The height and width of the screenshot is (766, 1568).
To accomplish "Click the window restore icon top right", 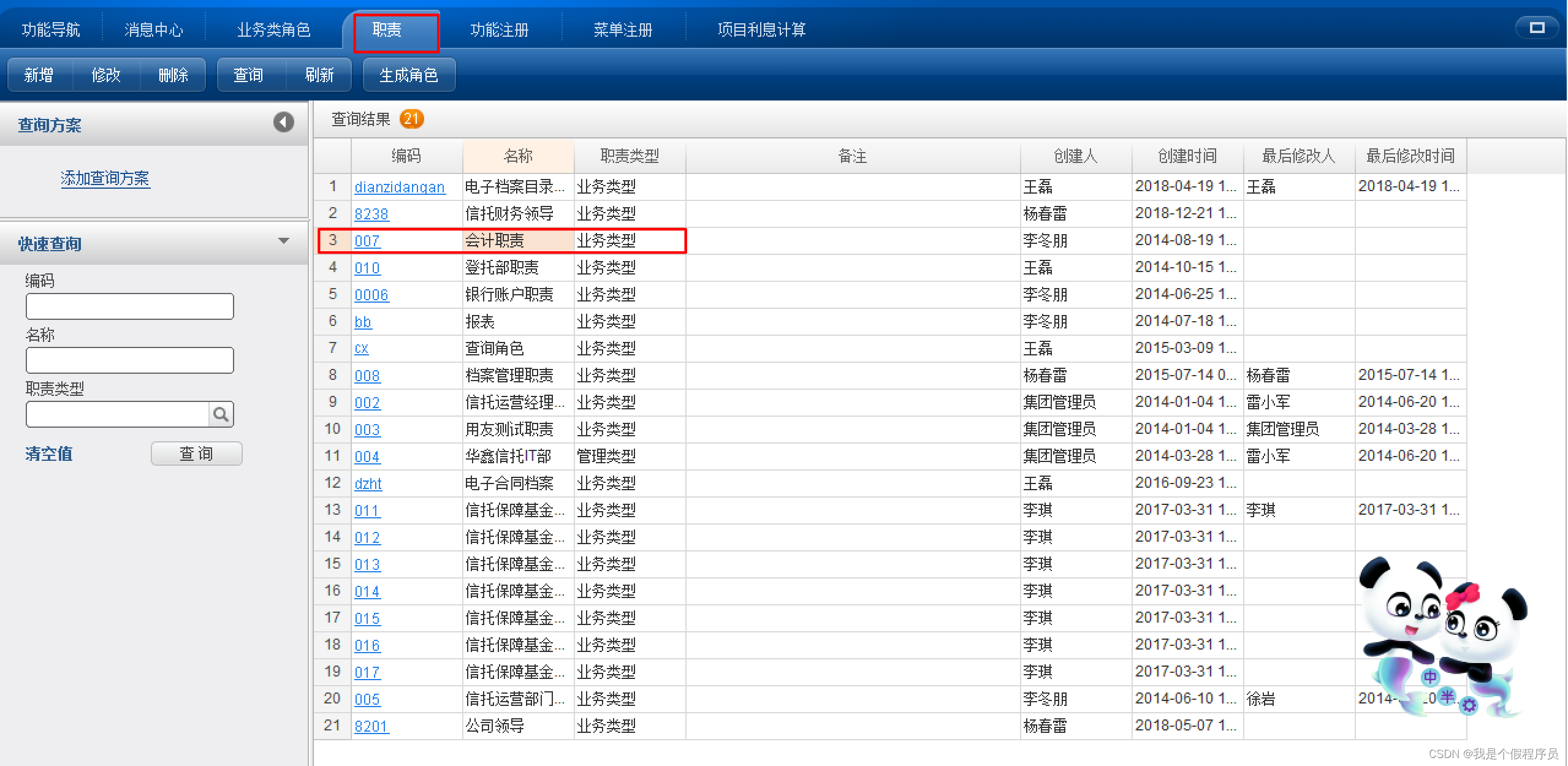I will pos(1536,28).
